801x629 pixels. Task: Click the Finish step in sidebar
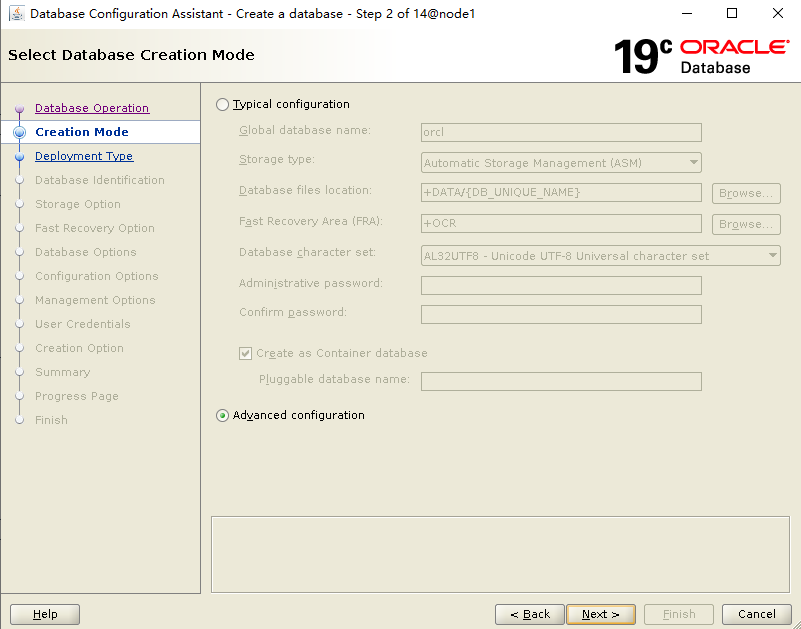point(51,421)
